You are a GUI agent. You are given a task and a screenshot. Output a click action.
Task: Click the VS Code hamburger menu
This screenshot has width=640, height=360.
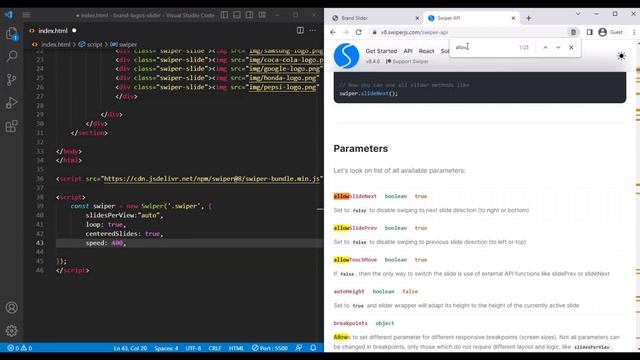coord(27,15)
